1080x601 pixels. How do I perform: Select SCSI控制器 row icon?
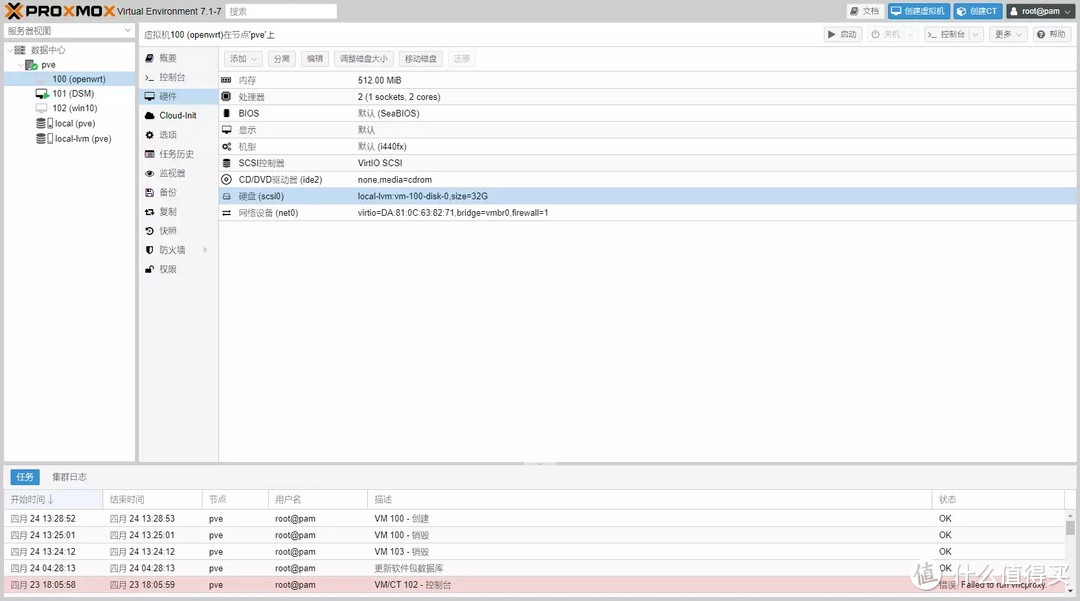[x=226, y=163]
